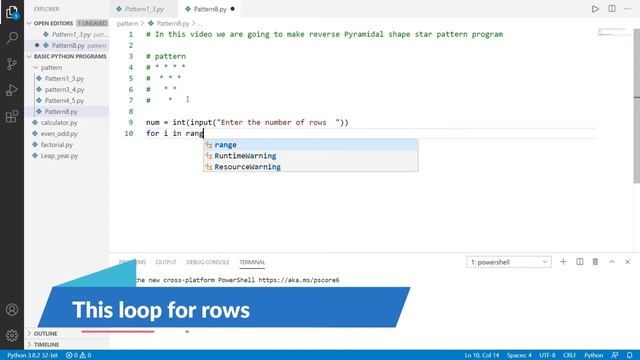Open Pattern1_3.py in the pattern folder

coord(64,78)
